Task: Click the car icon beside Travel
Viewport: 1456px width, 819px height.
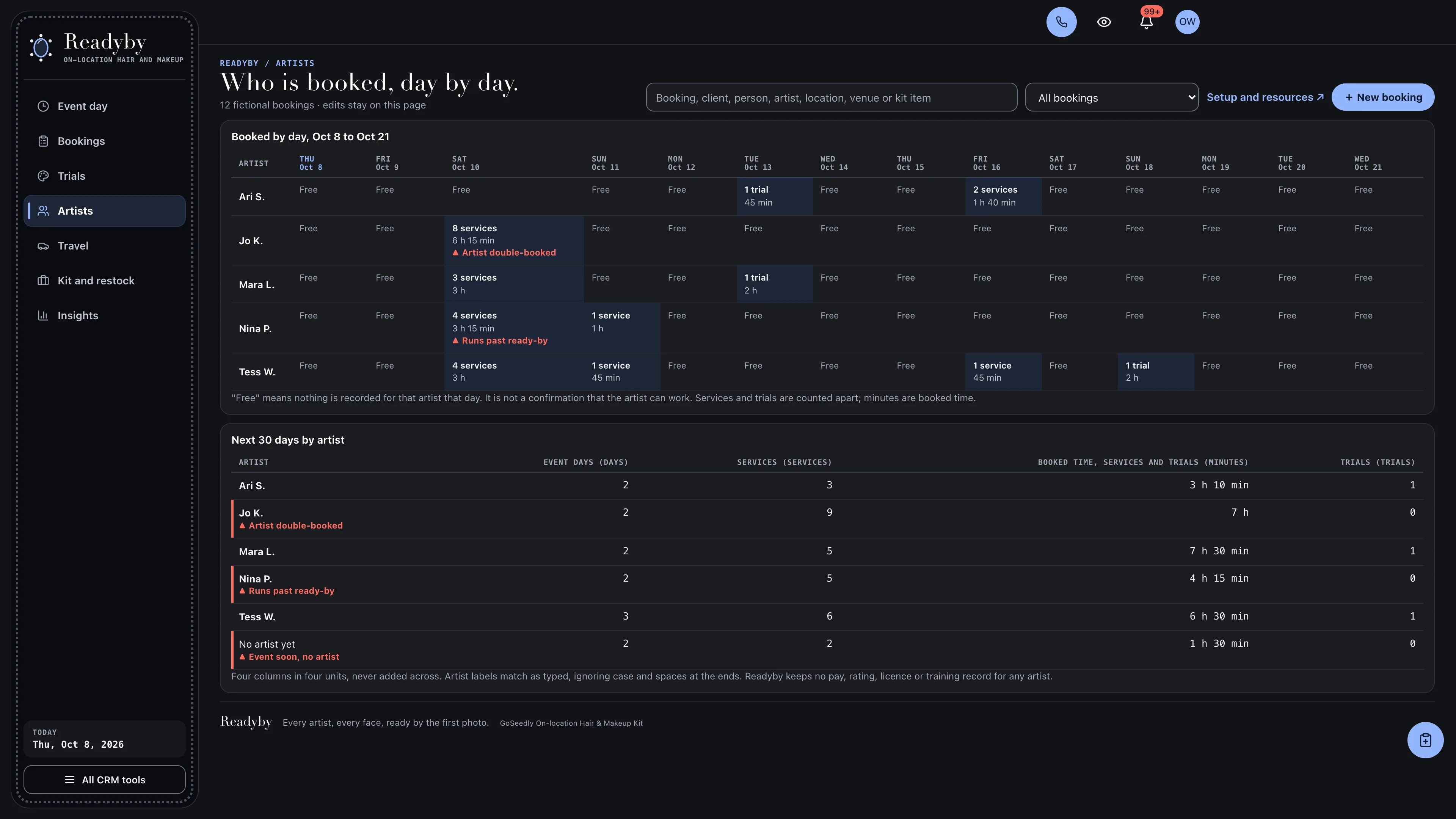Action: coord(43,246)
